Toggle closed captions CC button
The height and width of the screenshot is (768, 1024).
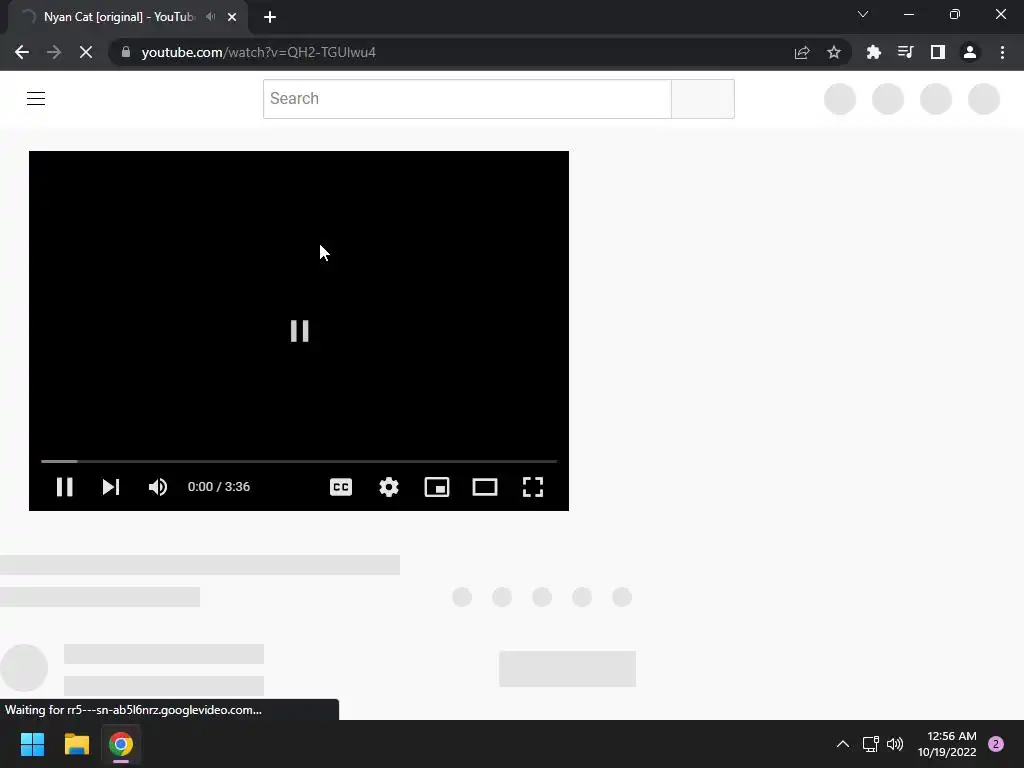(x=341, y=487)
